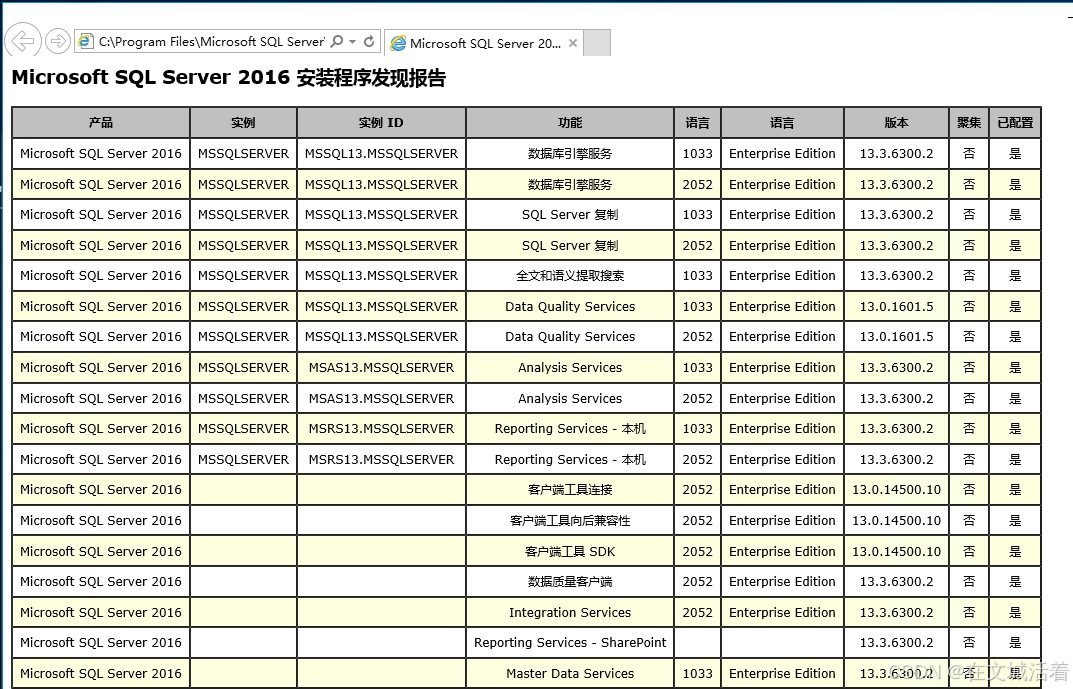The width and height of the screenshot is (1073, 689).
Task: Close the Microsoft SQL Server 20... tab
Action: (x=573, y=43)
